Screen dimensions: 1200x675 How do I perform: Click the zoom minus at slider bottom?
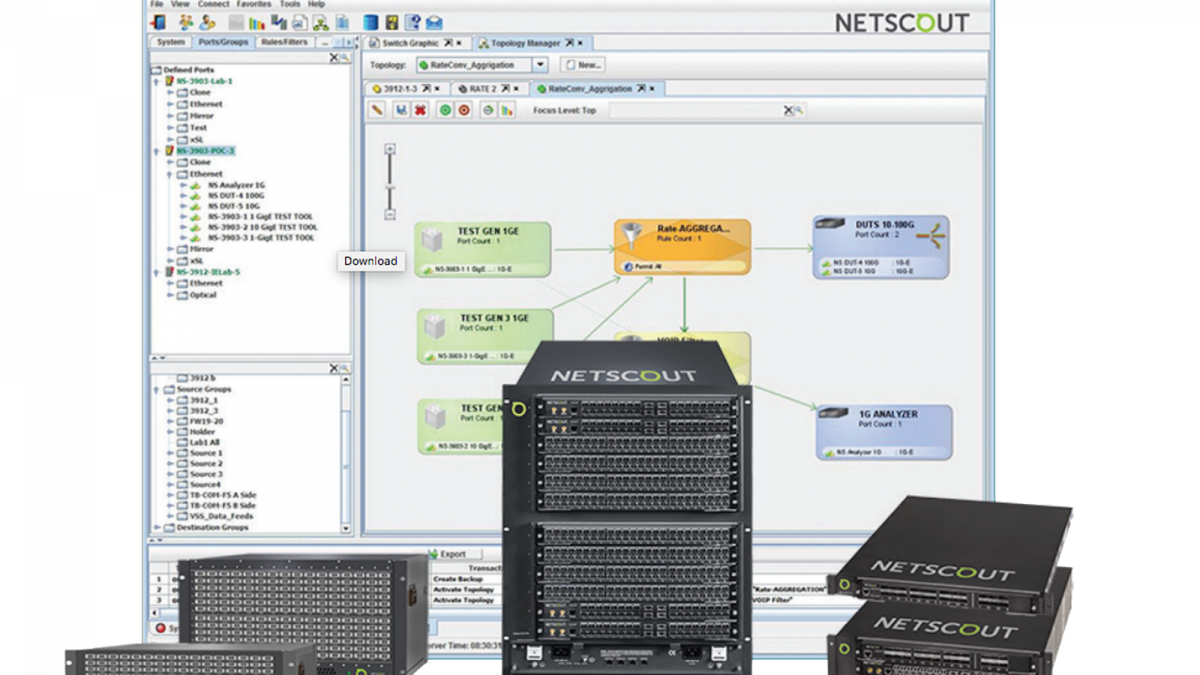[390, 215]
